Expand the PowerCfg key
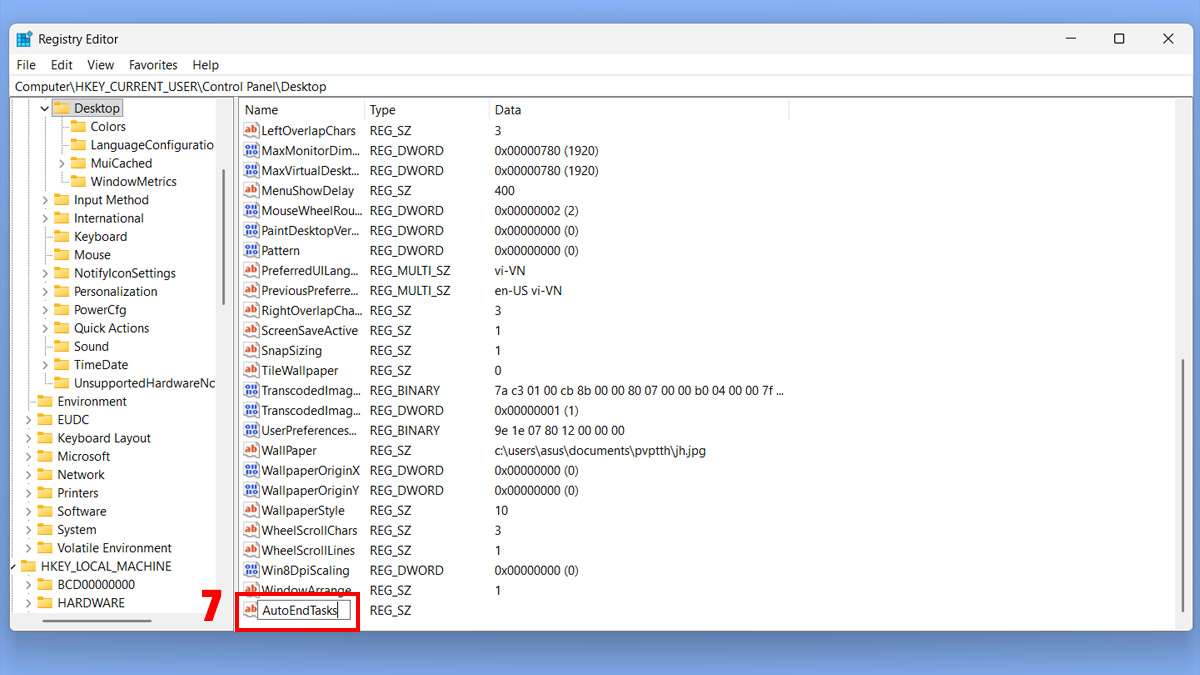 click(x=45, y=310)
